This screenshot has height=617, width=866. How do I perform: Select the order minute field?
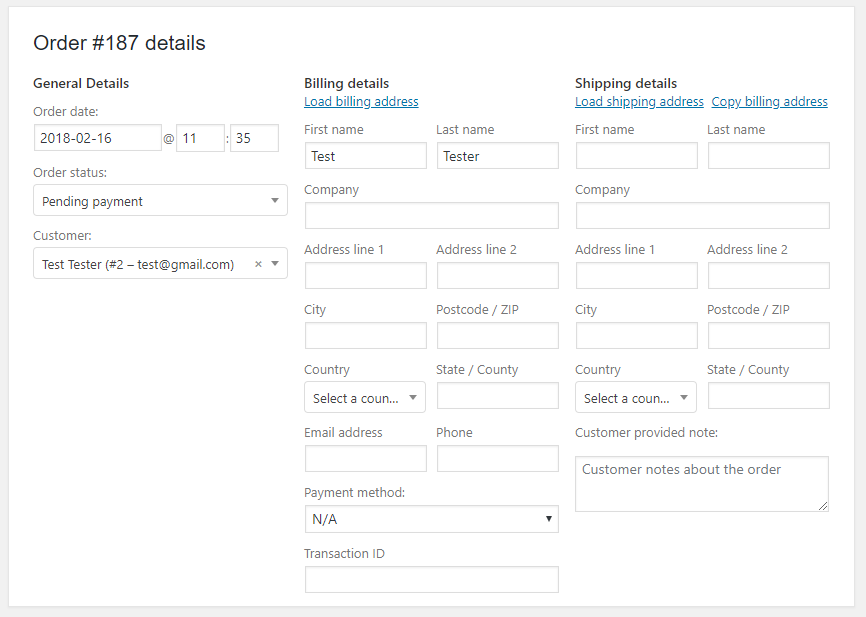(x=254, y=138)
